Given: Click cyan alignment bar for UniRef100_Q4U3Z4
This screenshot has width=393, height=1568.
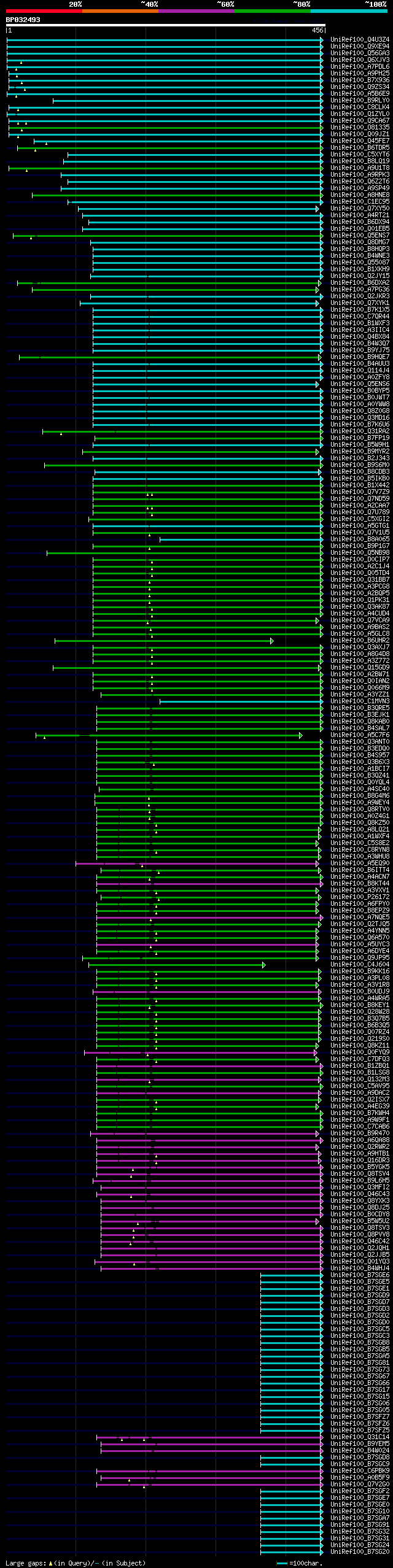Looking at the screenshot, I should click(x=165, y=40).
